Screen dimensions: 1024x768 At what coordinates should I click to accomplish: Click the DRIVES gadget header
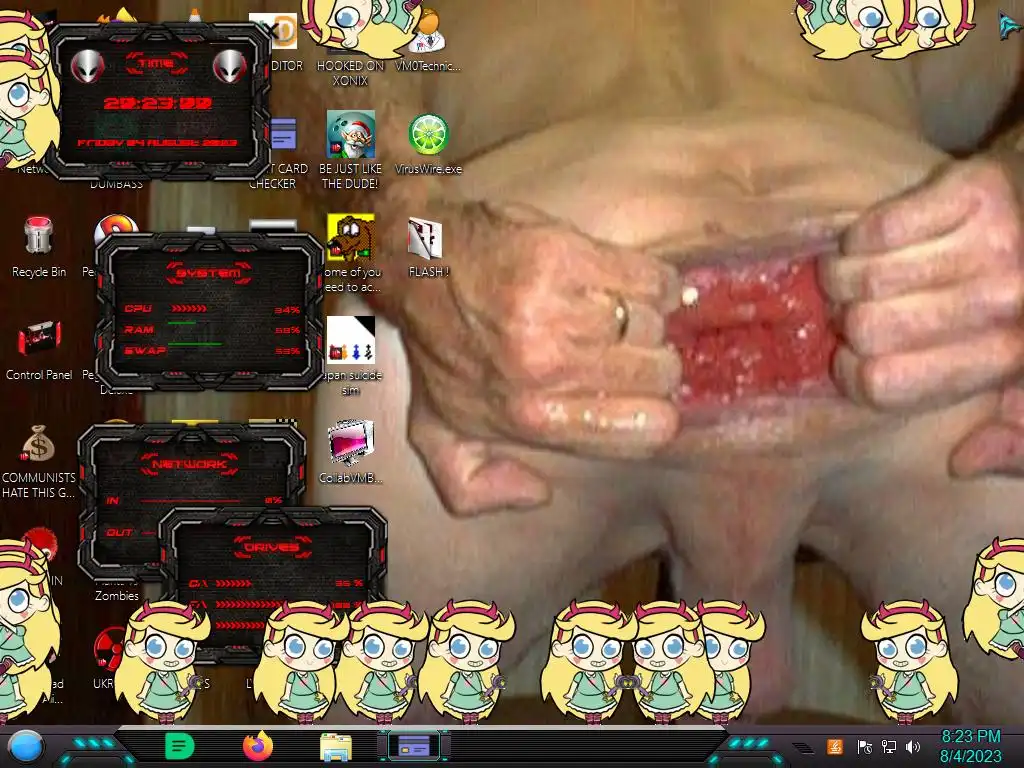(272, 547)
